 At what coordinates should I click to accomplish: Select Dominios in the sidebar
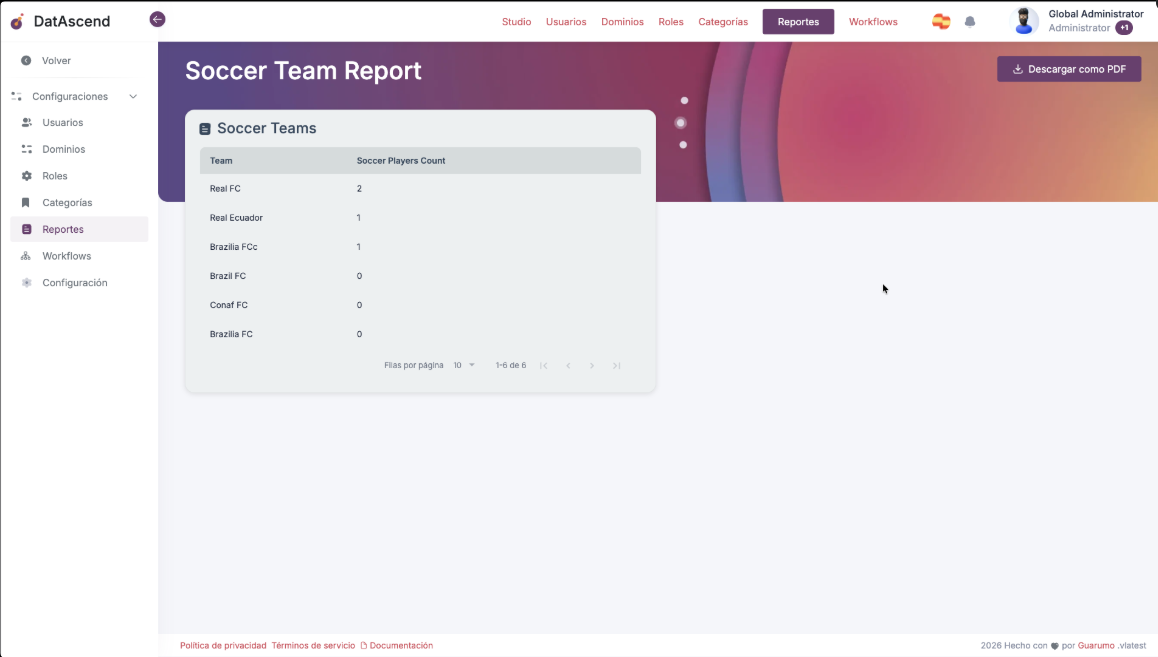tap(79, 149)
